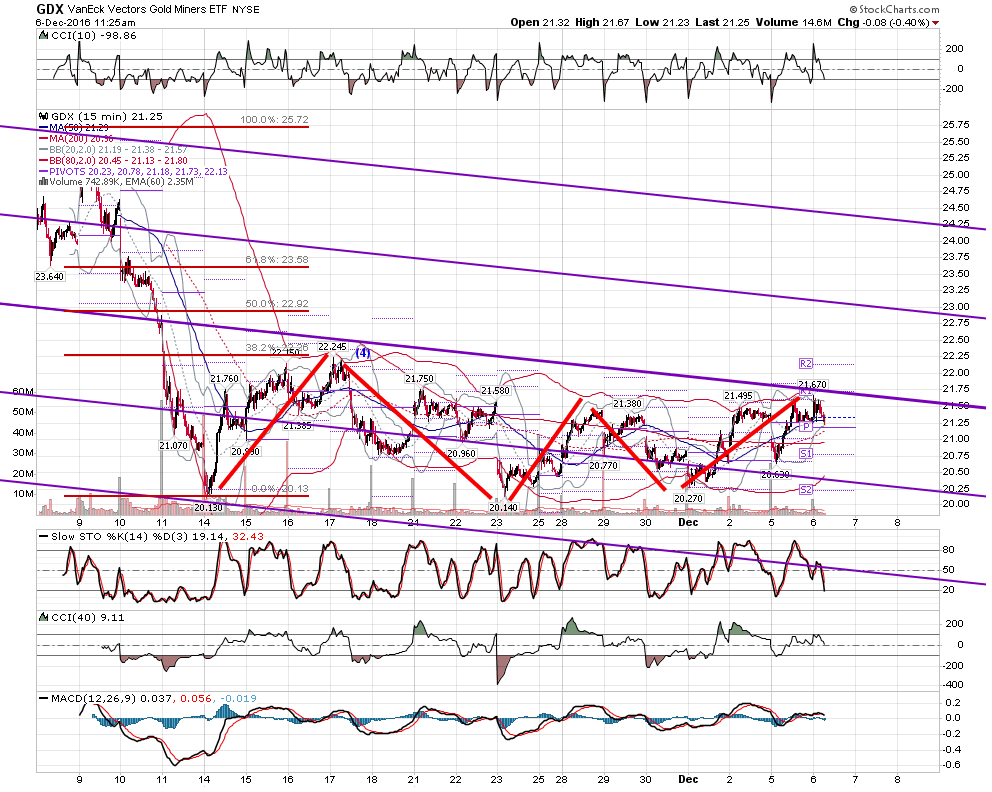Click the blue (4) wave label
Viewport: 992px width, 792px height.
(363, 353)
